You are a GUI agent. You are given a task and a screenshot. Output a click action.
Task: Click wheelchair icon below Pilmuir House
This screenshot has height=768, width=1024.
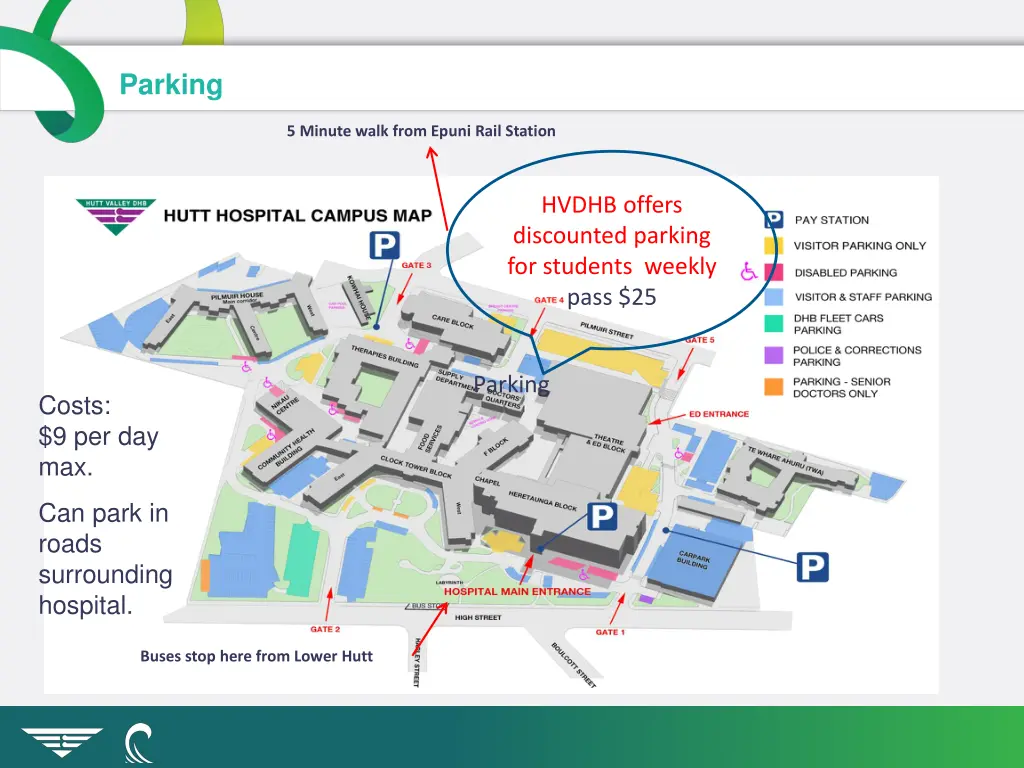point(247,367)
